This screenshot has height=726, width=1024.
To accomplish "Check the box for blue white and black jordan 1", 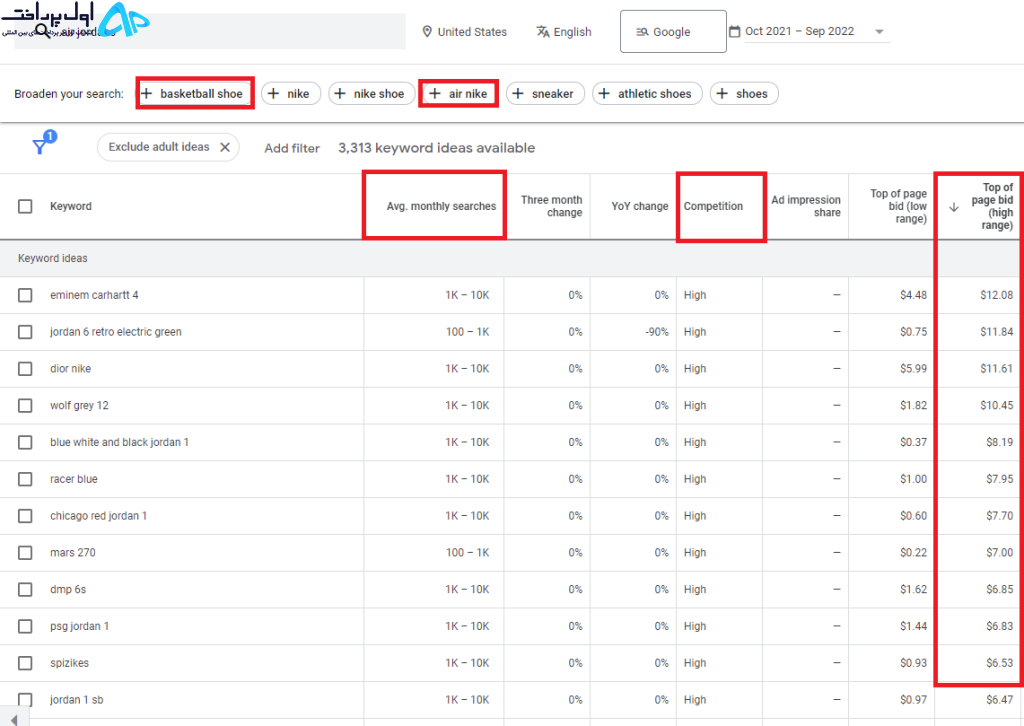I will (25, 442).
